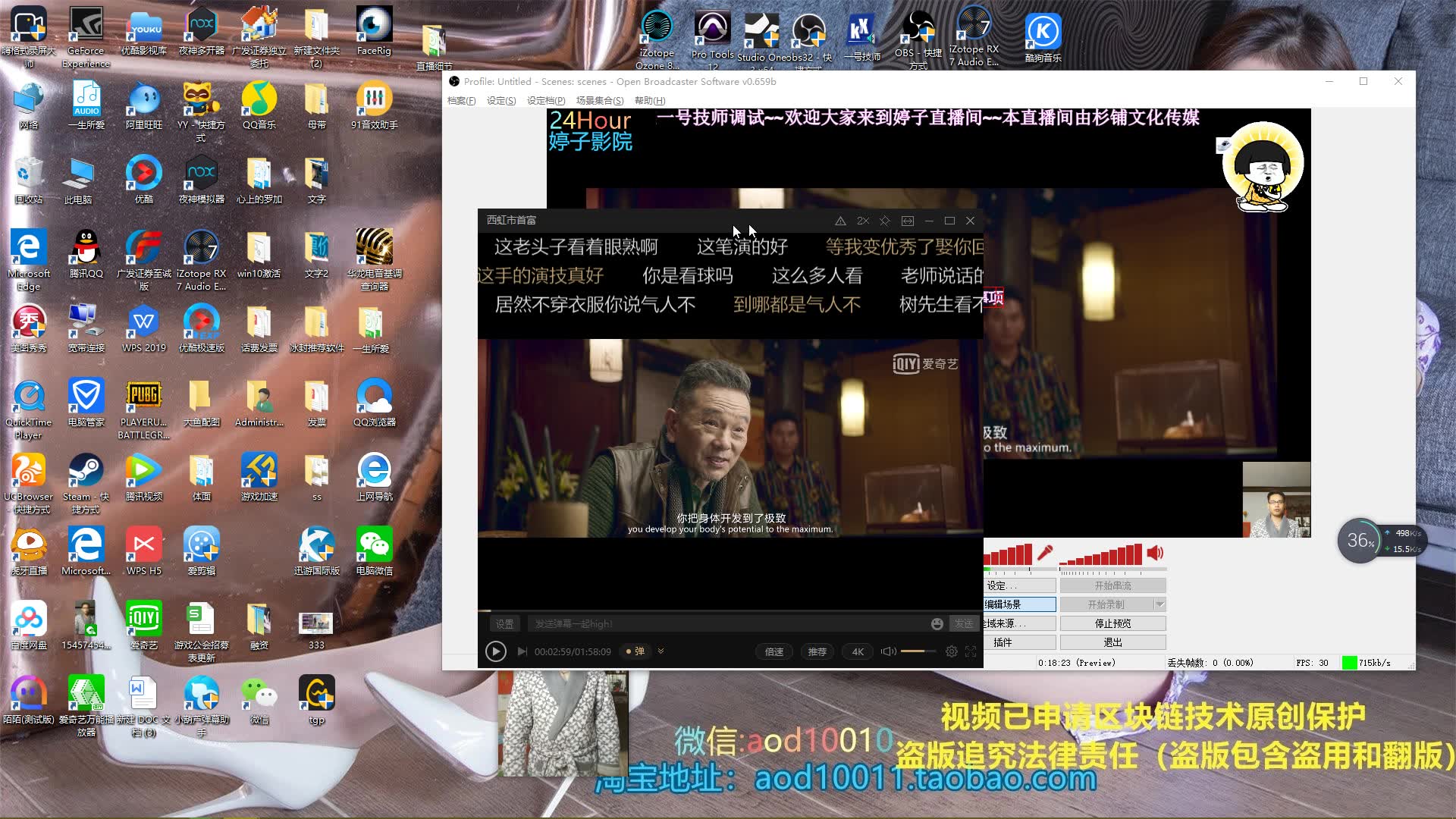The width and height of the screenshot is (1456, 819).
Task: Open the 4K quality selector
Action: pyautogui.click(x=858, y=651)
